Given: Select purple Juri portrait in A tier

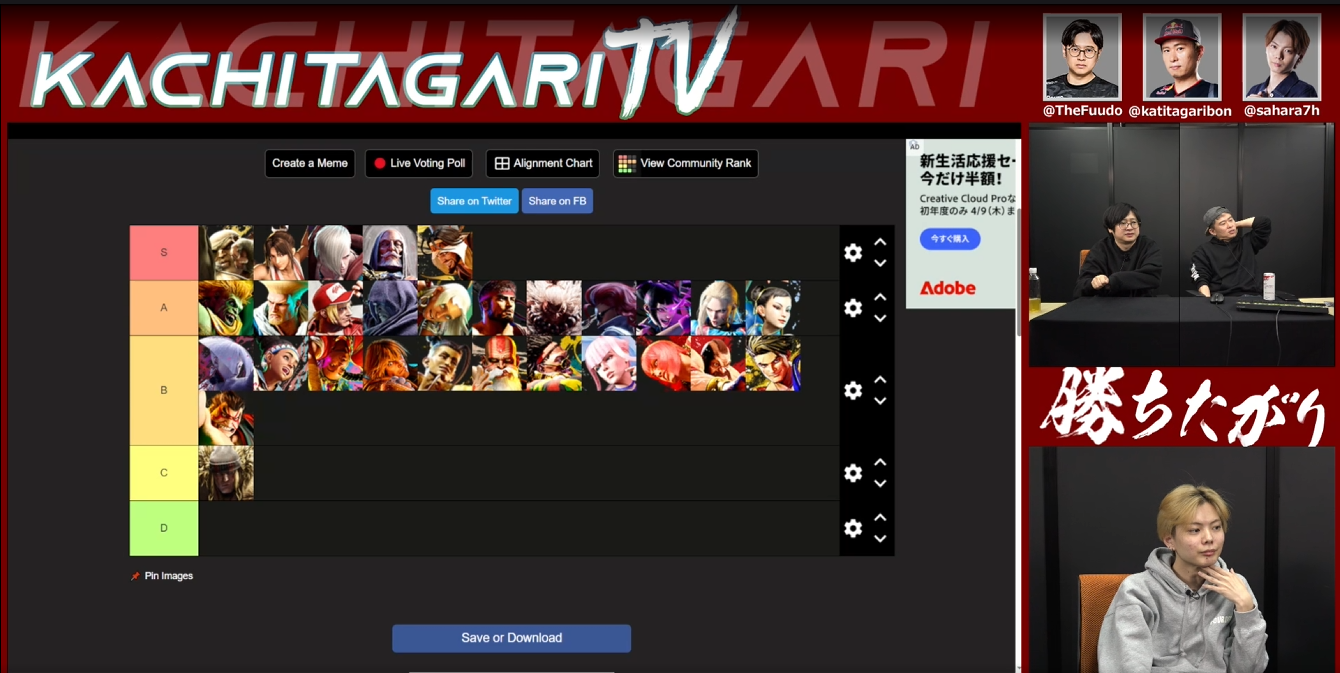Looking at the screenshot, I should click(663, 308).
